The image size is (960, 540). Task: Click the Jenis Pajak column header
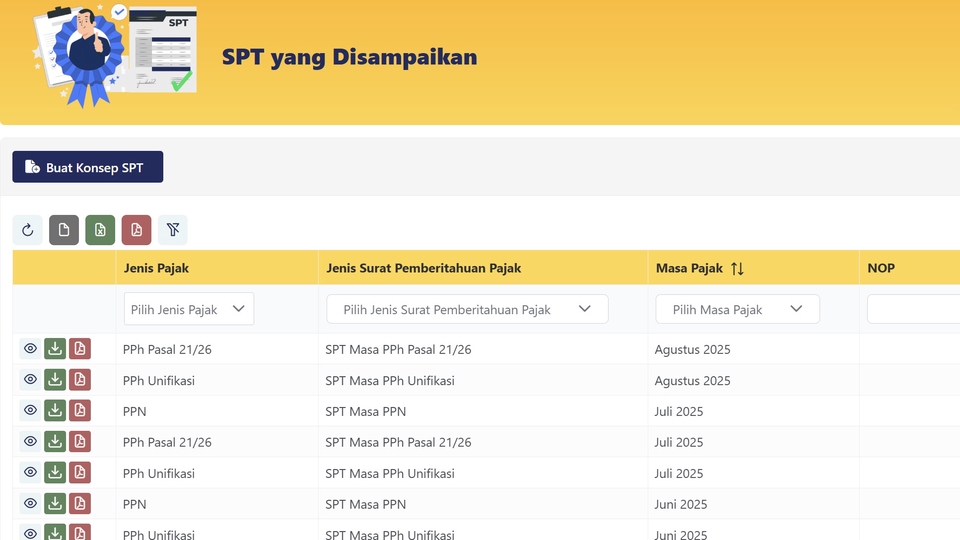pyautogui.click(x=157, y=268)
